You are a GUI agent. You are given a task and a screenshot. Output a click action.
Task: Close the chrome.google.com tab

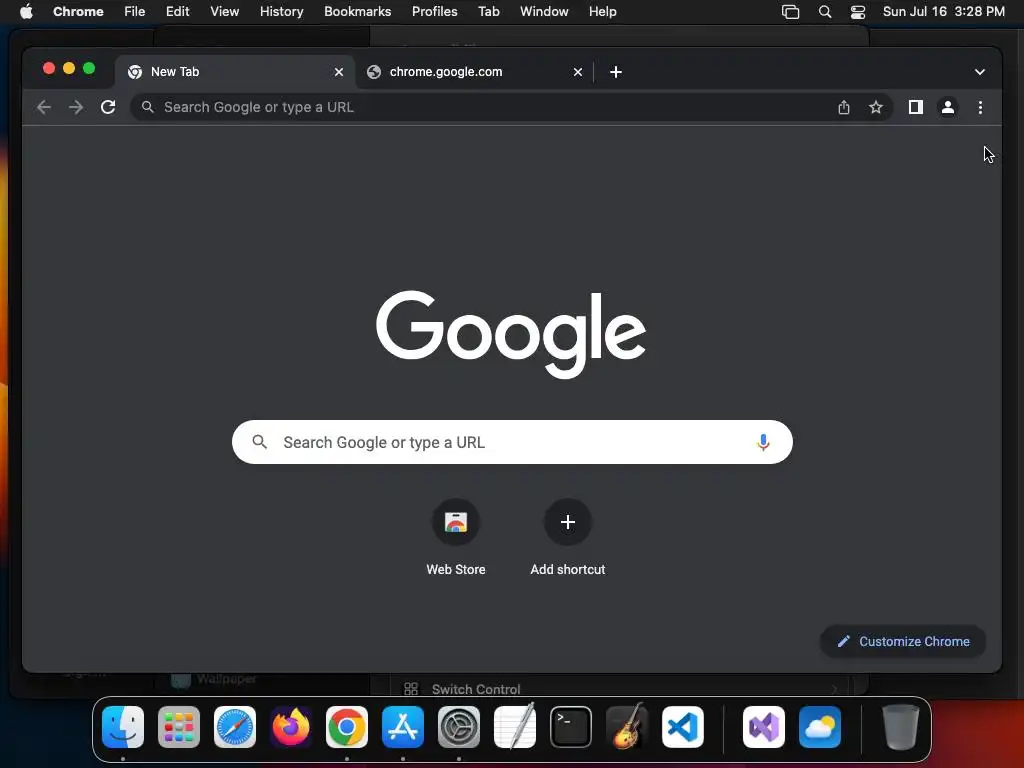(x=577, y=72)
